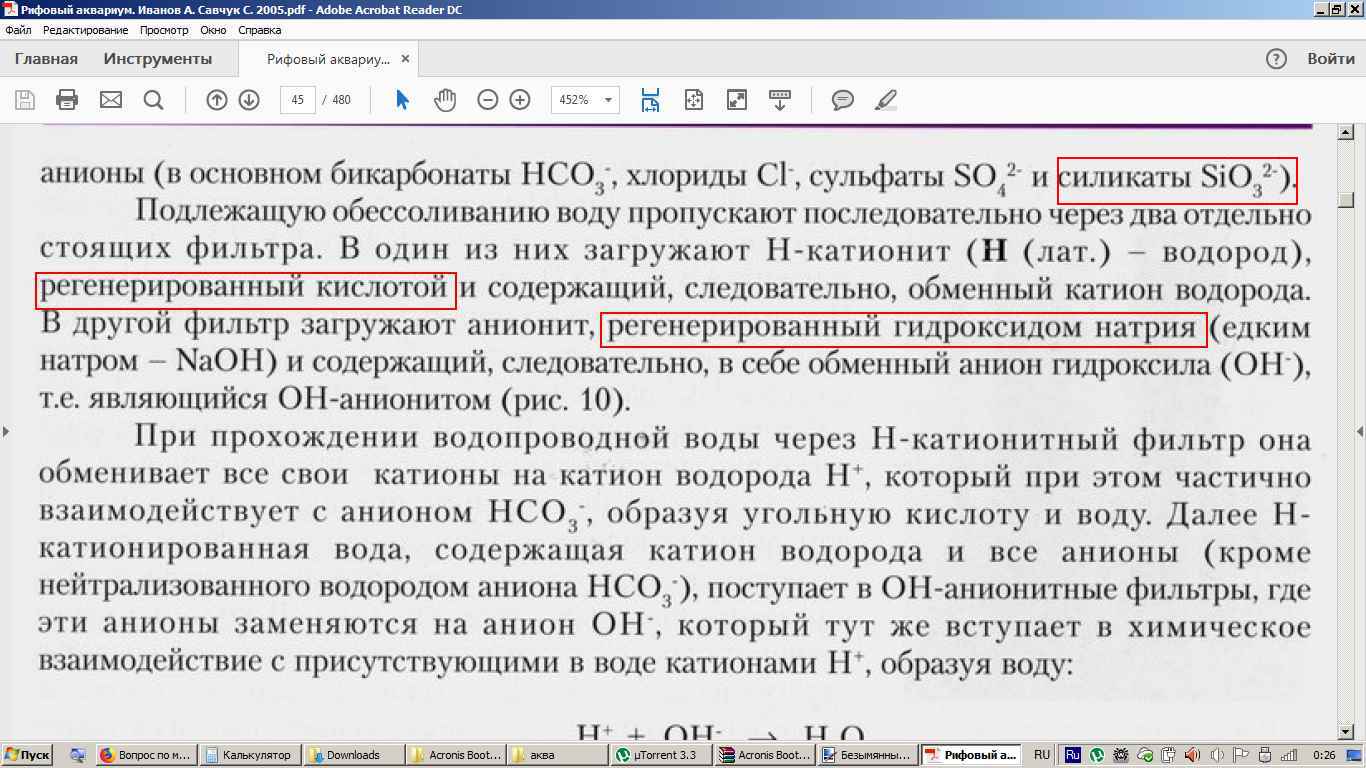Expand the left navigation pane arrow
Screen dimensions: 1366x768
(6, 432)
